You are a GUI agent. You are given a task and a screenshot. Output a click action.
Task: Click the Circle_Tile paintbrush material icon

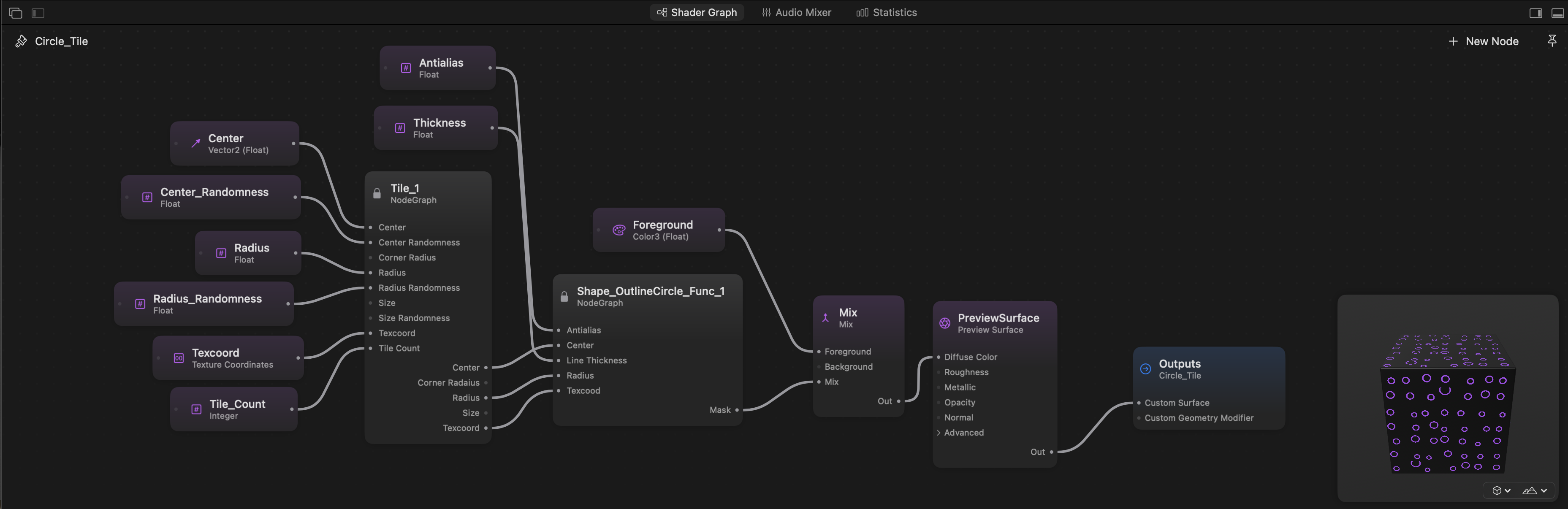point(21,41)
